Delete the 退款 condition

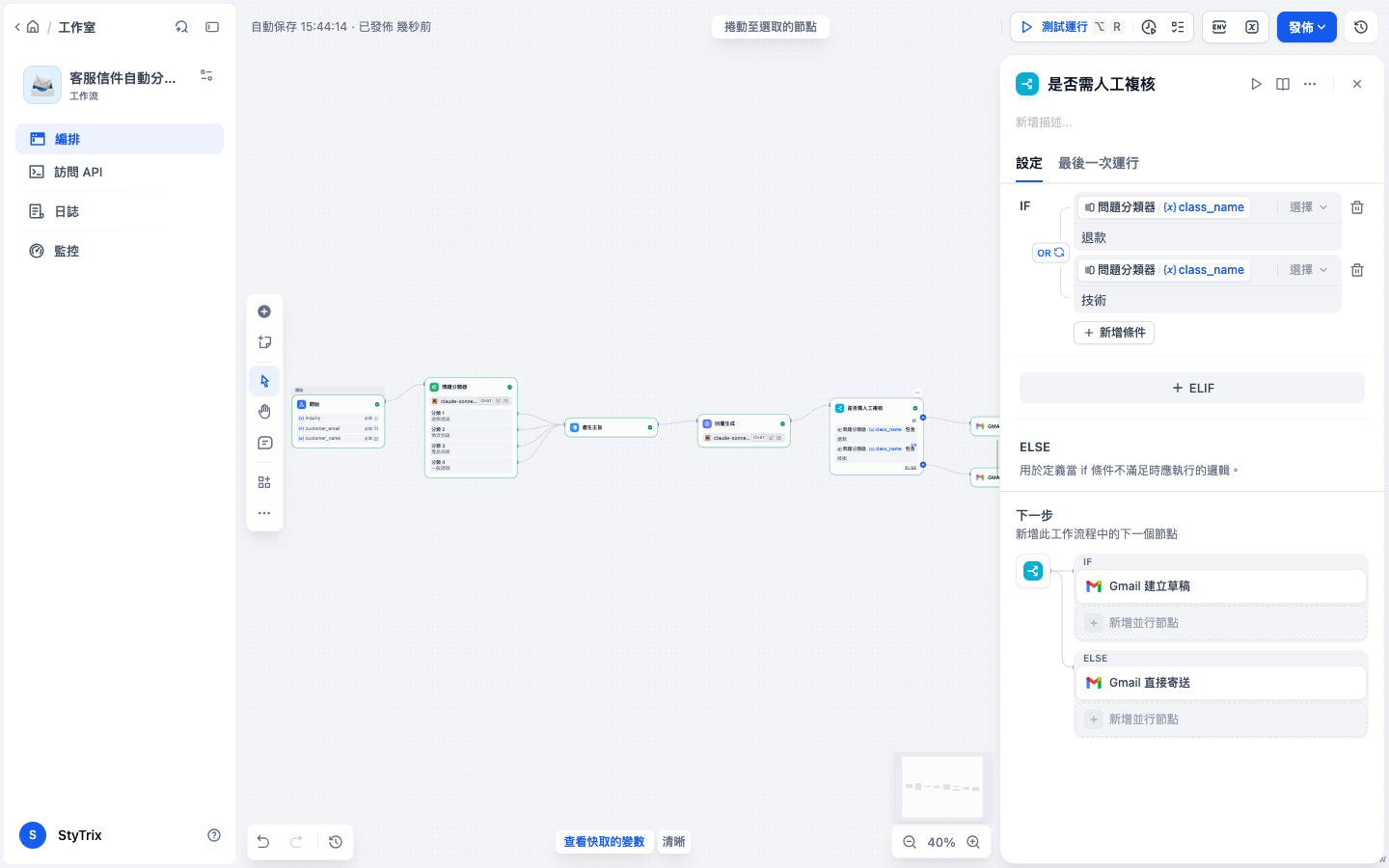coord(1357,207)
